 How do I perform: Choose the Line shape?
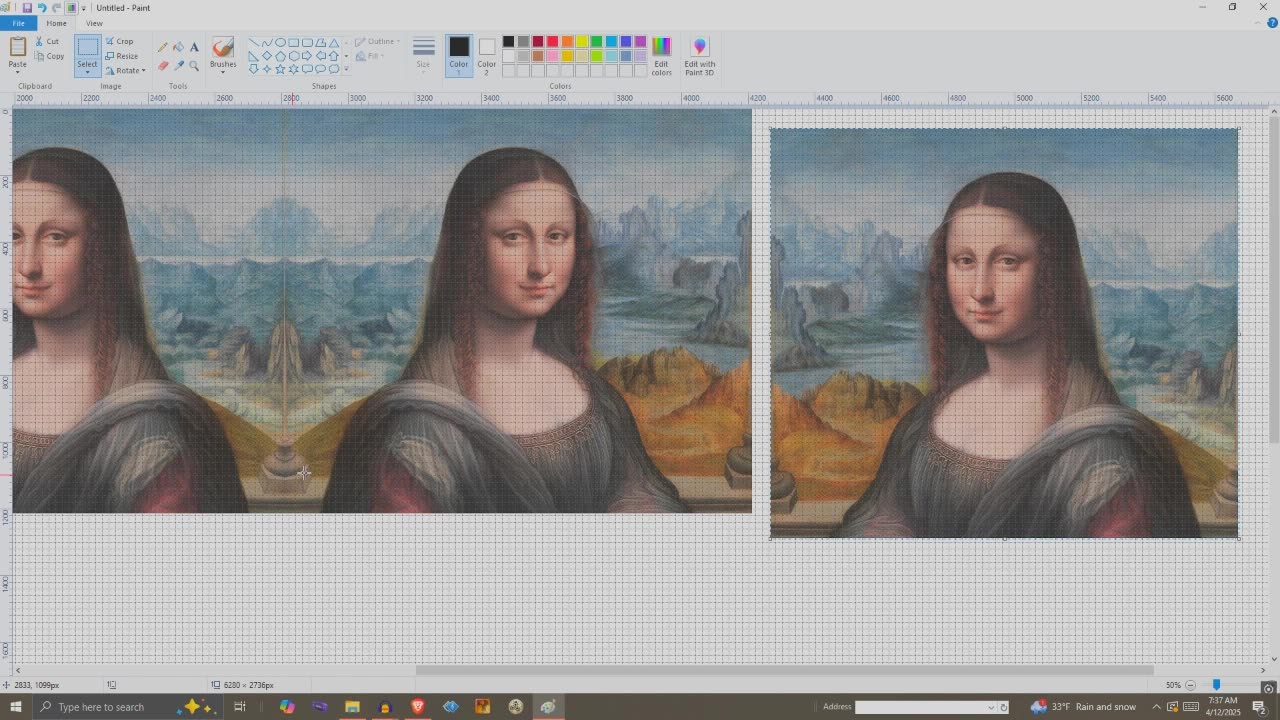tap(254, 43)
